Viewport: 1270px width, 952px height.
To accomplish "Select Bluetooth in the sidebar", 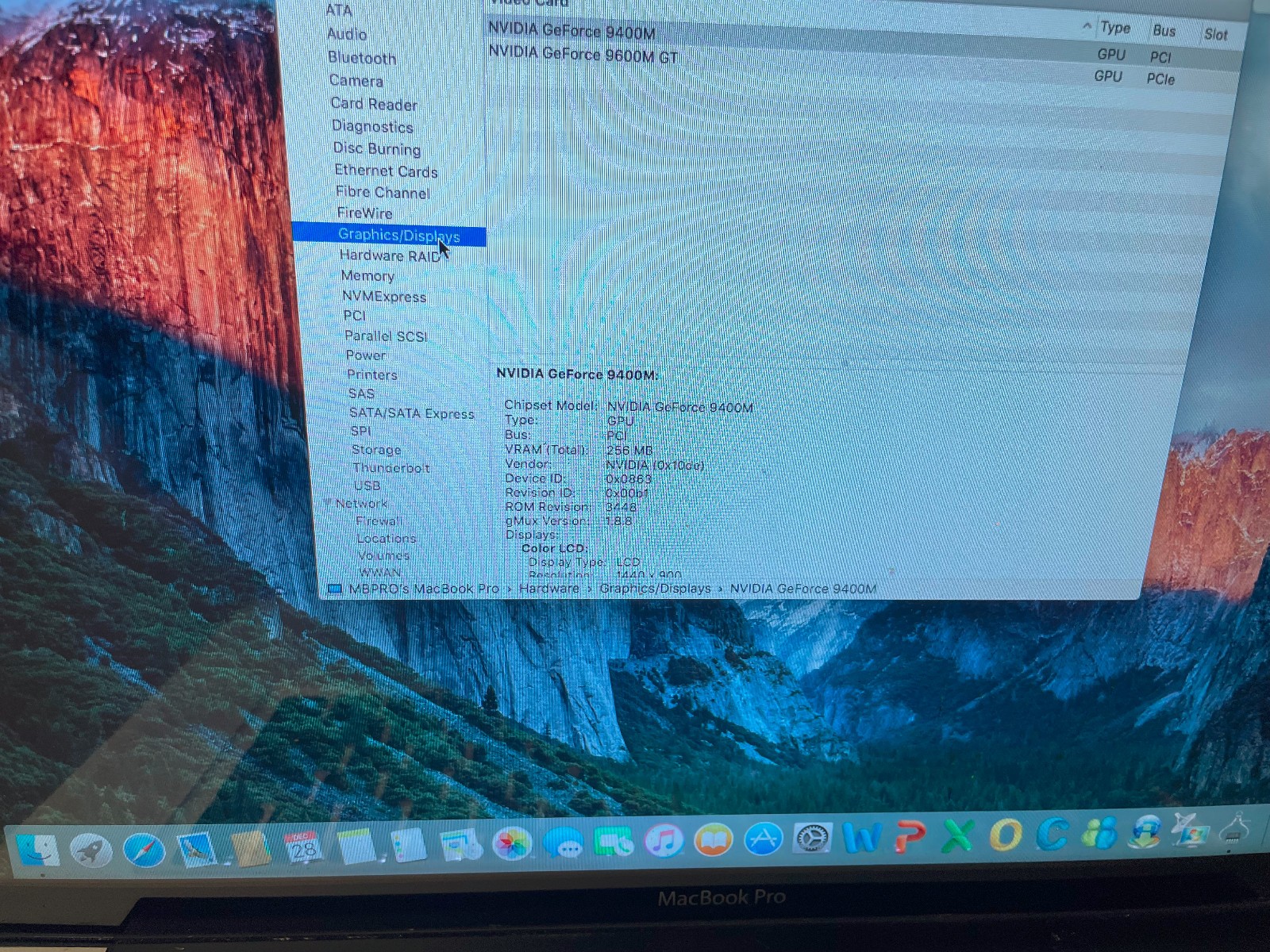I will click(x=362, y=58).
